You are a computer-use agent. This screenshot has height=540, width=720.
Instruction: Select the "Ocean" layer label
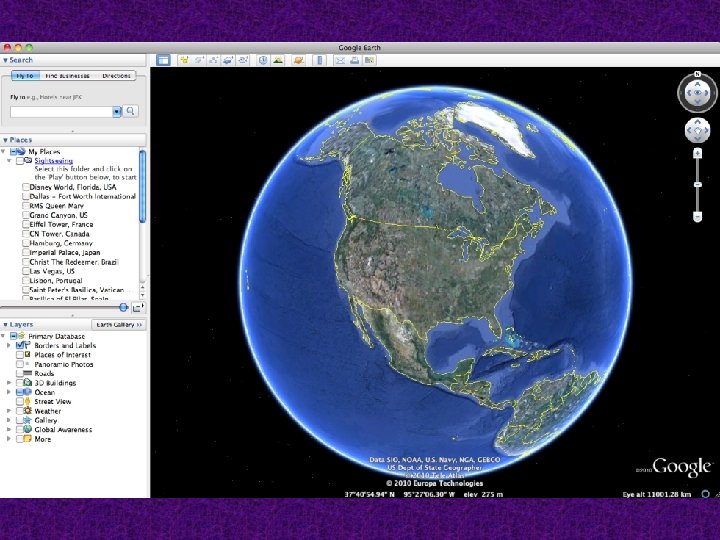(45, 392)
